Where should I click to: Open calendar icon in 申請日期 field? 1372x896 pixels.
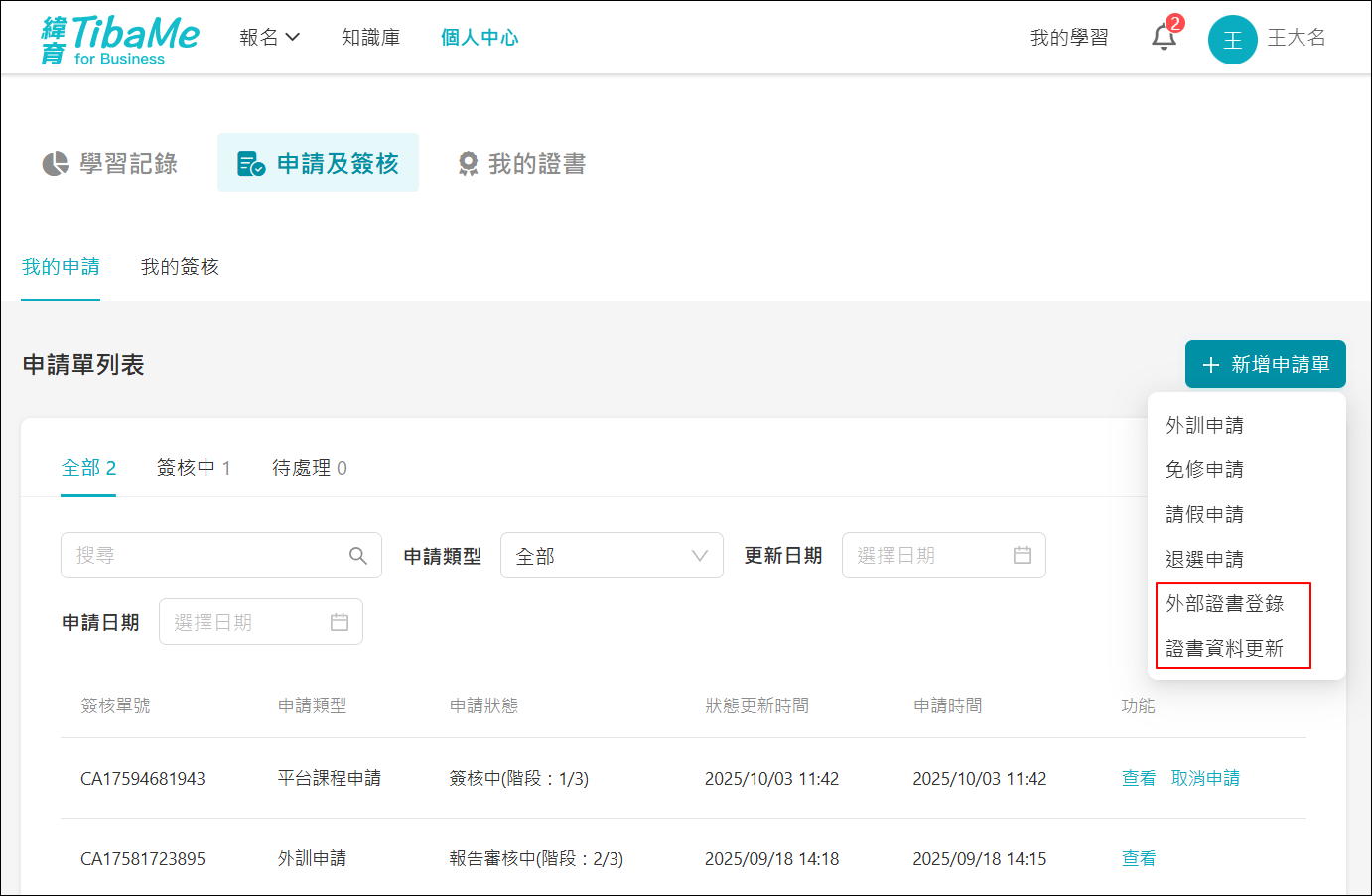pos(339,622)
